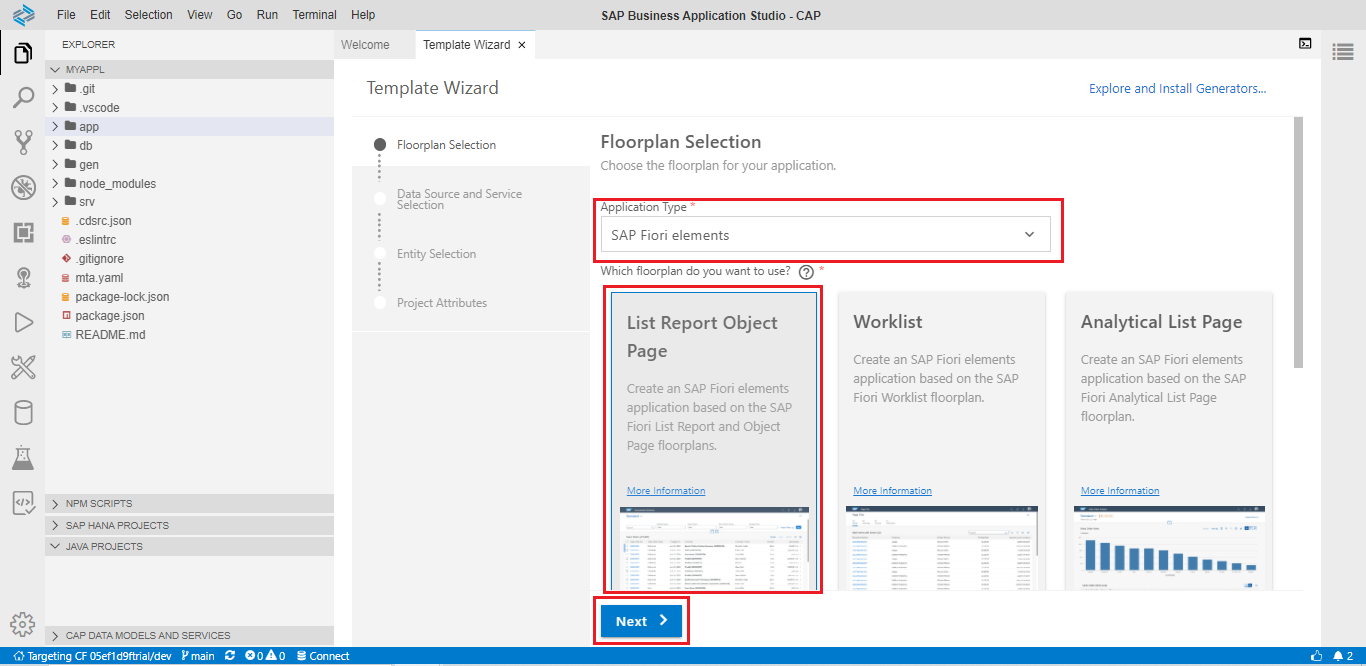Click the Next button
The width and height of the screenshot is (1366, 666).
coord(641,621)
